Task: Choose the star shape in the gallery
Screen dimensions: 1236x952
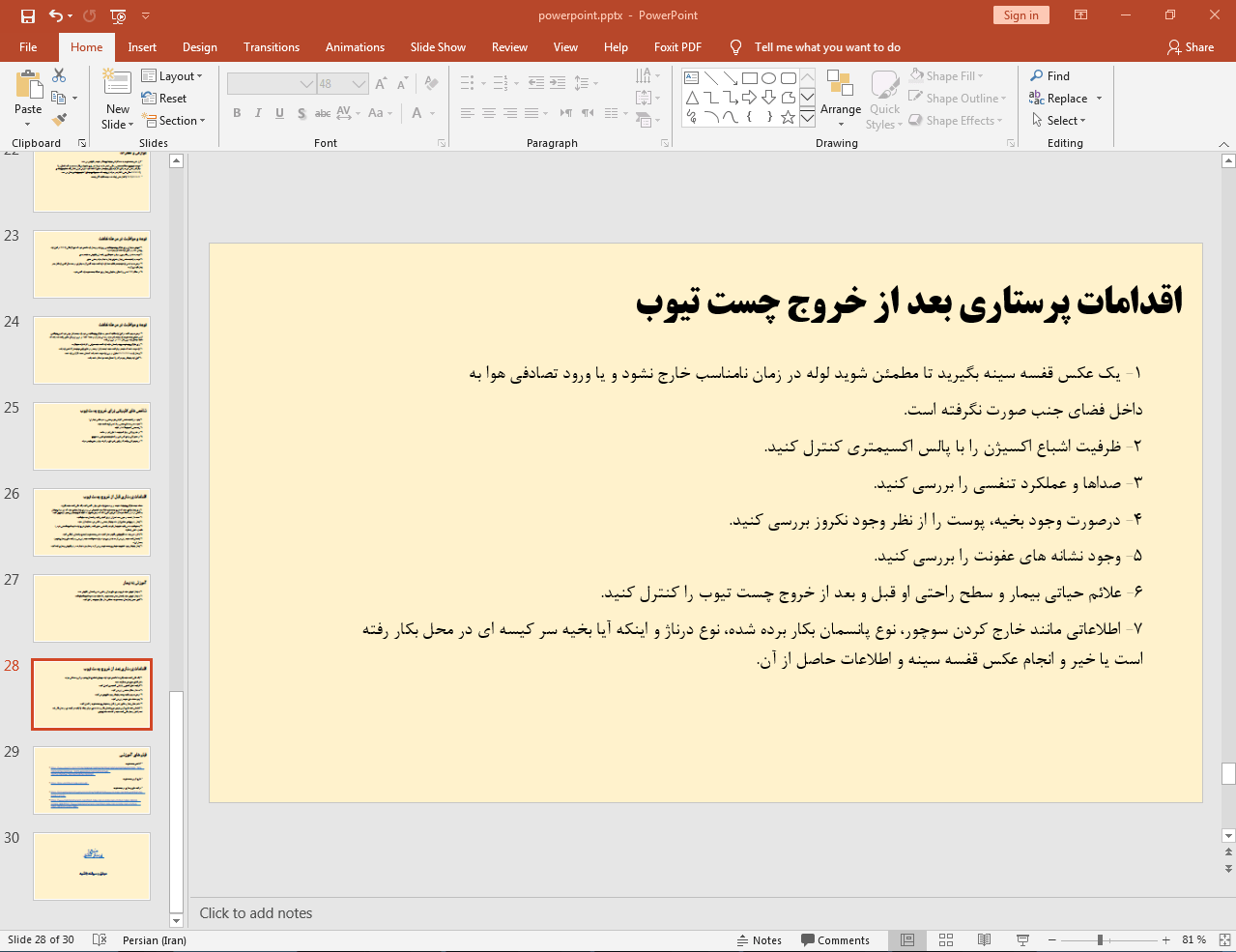Action: coord(788,117)
